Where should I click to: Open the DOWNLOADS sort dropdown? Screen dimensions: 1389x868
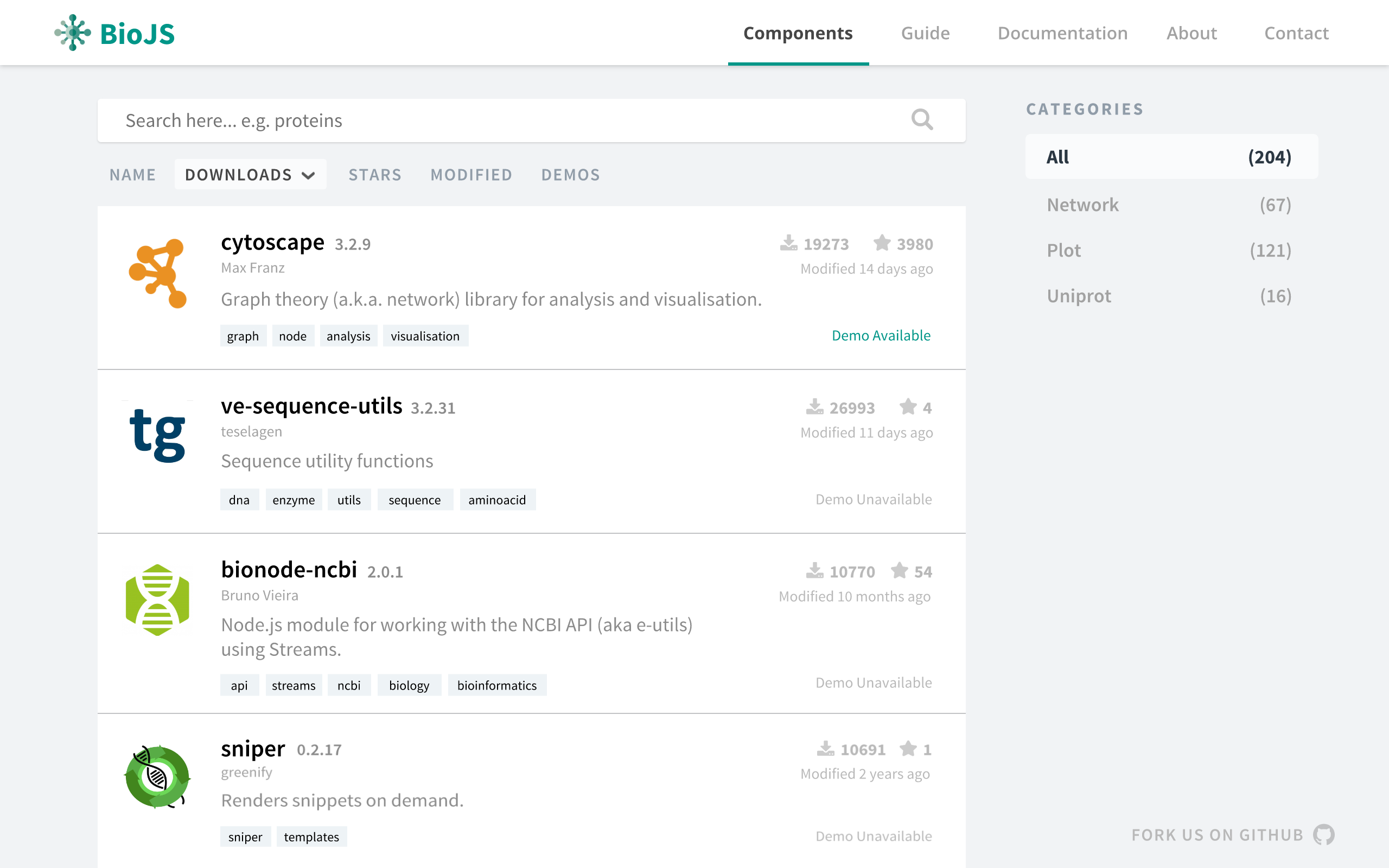pyautogui.click(x=250, y=174)
